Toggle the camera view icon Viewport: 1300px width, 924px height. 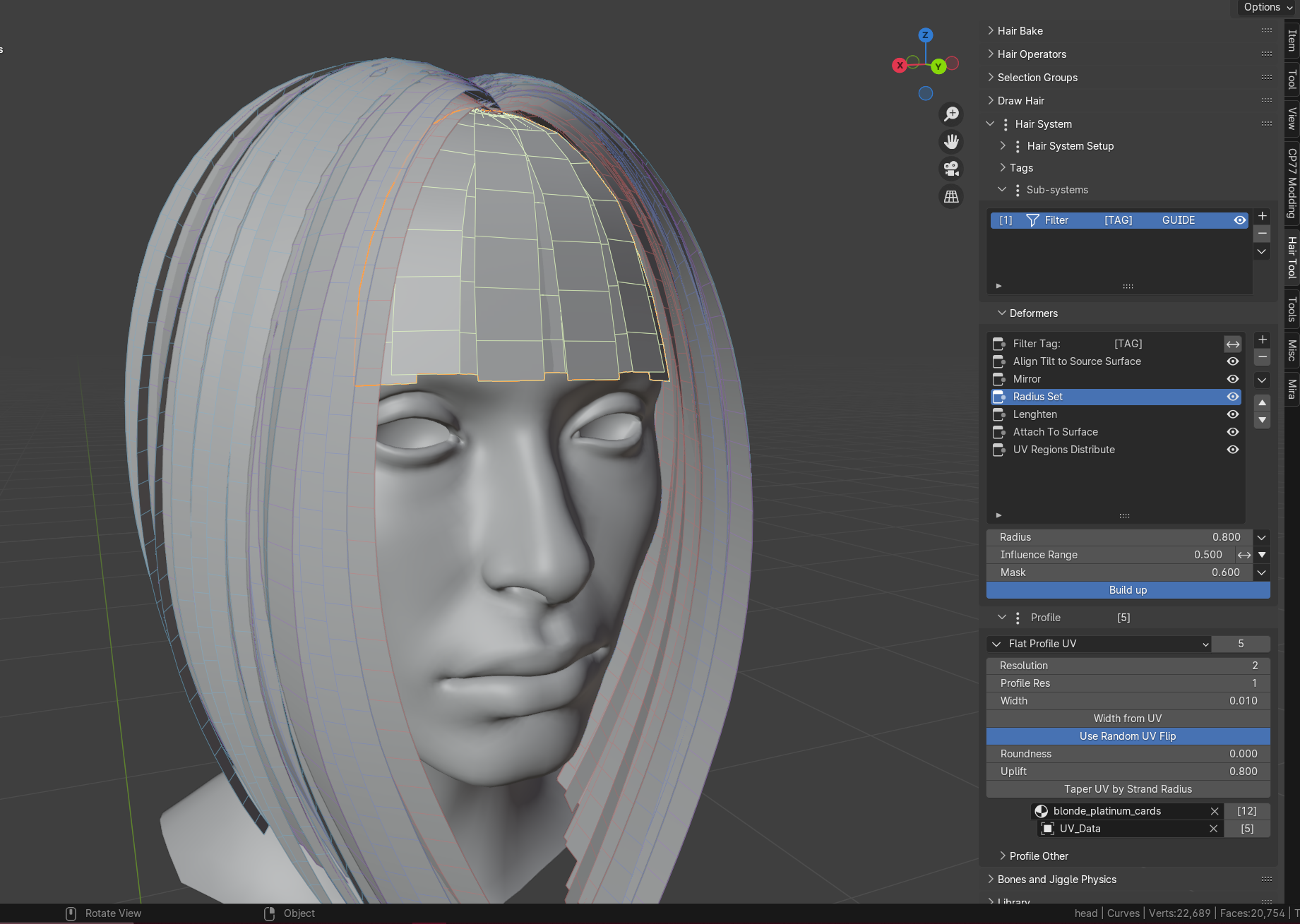coord(952,169)
